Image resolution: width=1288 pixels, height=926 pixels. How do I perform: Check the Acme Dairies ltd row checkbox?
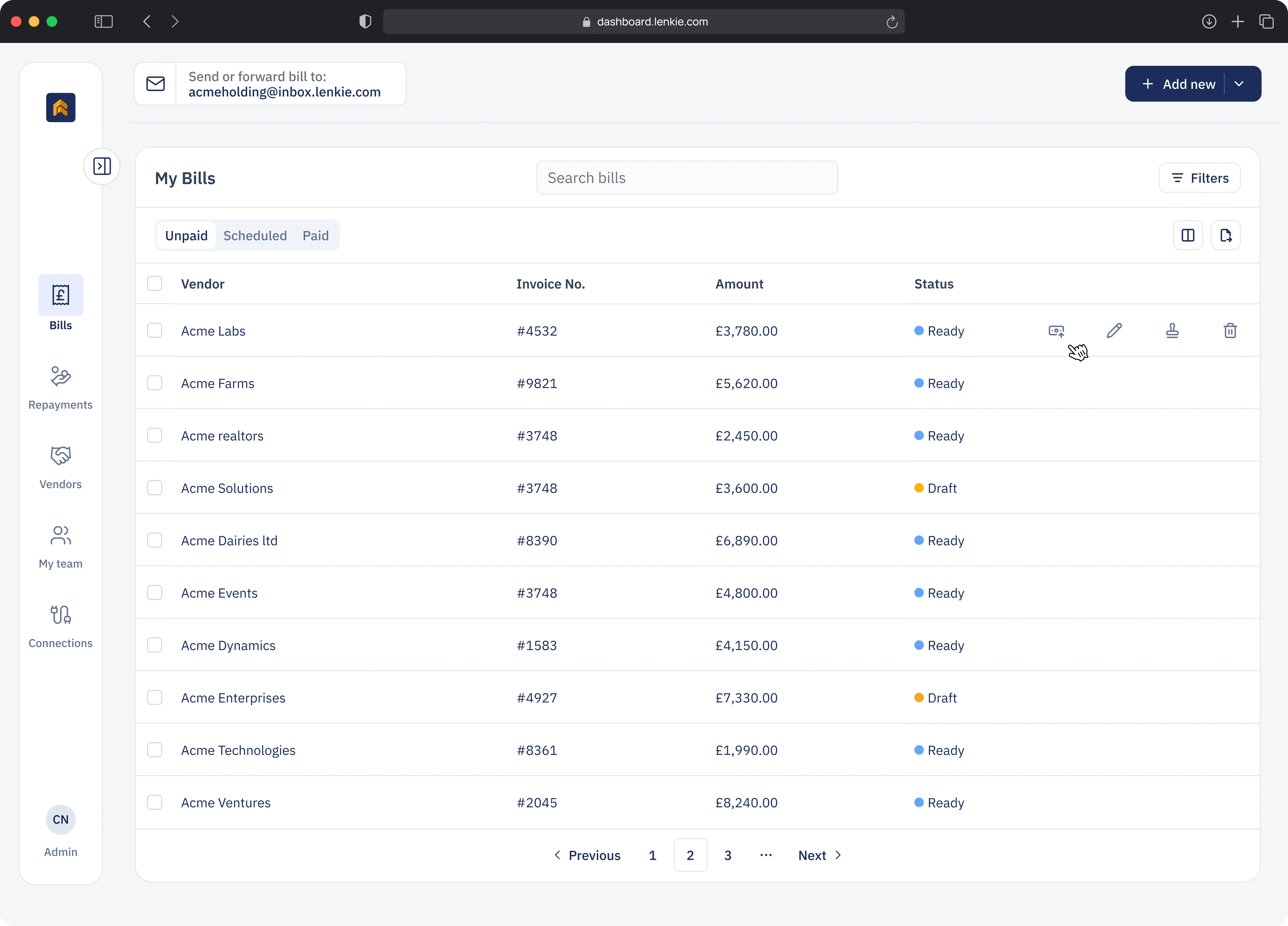155,540
